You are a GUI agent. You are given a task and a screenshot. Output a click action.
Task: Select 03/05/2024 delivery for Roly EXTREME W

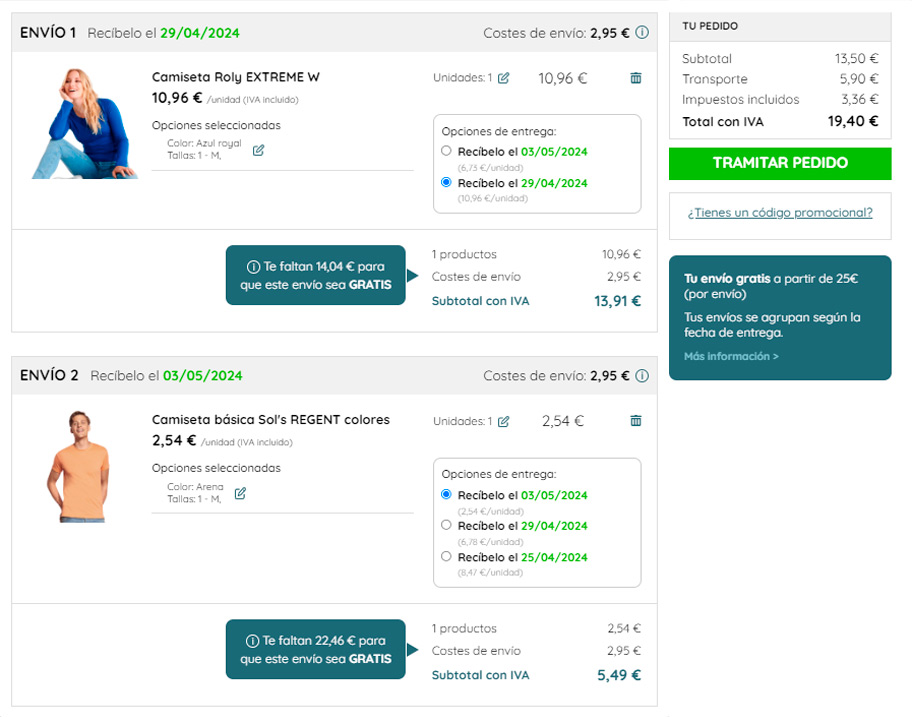click(x=446, y=151)
